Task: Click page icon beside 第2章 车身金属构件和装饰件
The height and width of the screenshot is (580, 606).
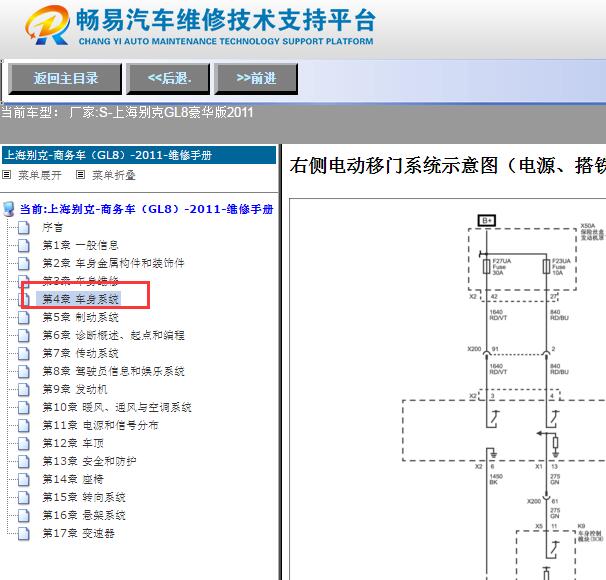Action: pos(24,263)
